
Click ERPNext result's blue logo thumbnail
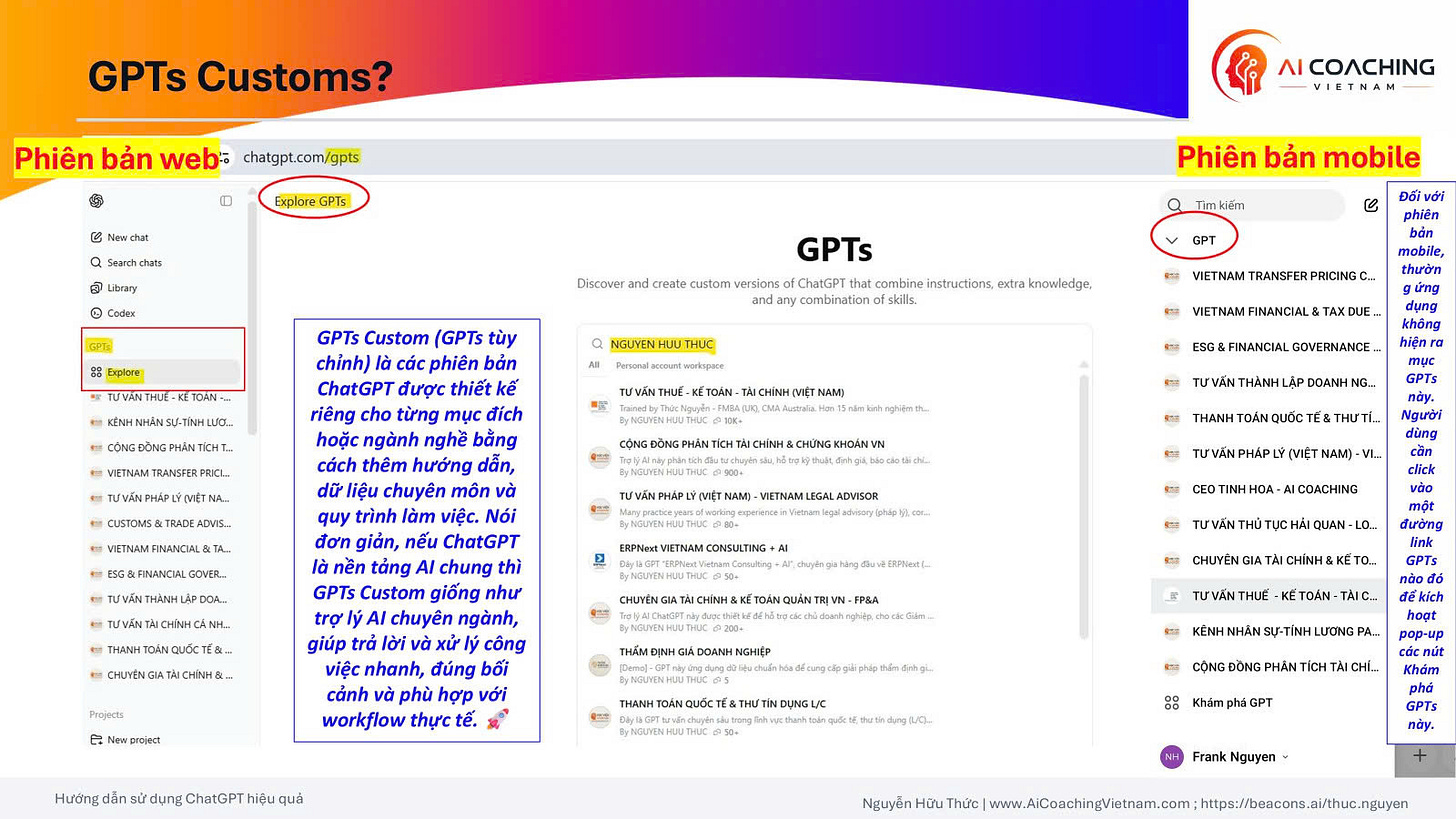(599, 560)
